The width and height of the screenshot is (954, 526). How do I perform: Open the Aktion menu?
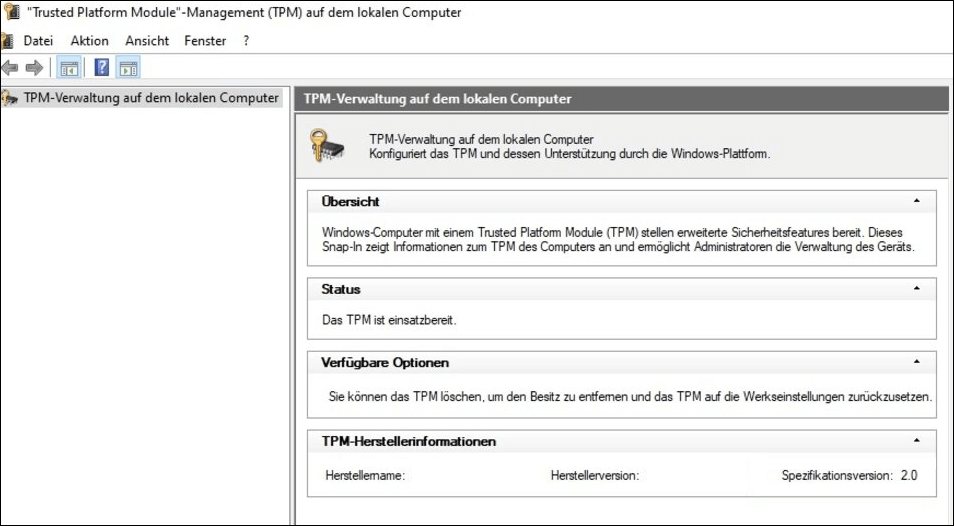coord(89,41)
